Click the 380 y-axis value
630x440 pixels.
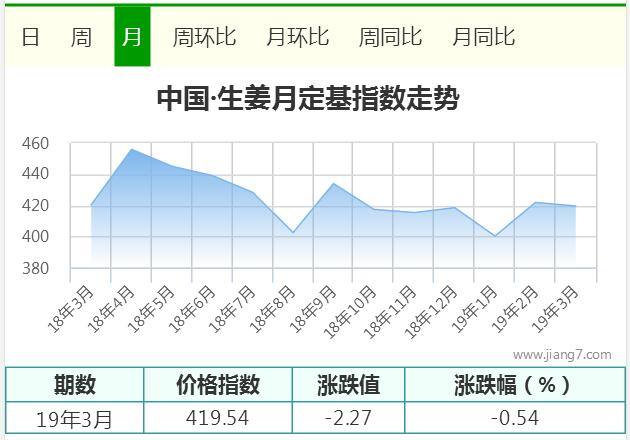pos(35,268)
